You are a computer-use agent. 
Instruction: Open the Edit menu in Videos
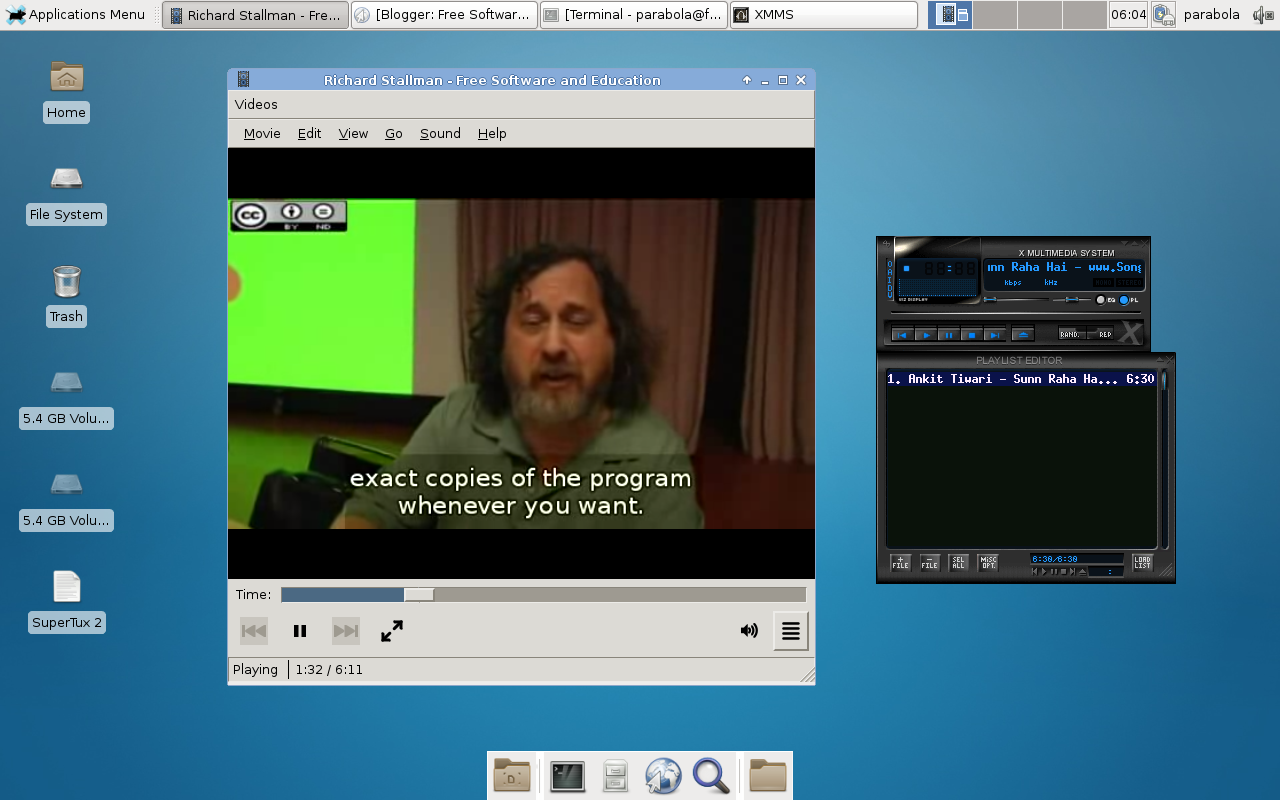[309, 134]
